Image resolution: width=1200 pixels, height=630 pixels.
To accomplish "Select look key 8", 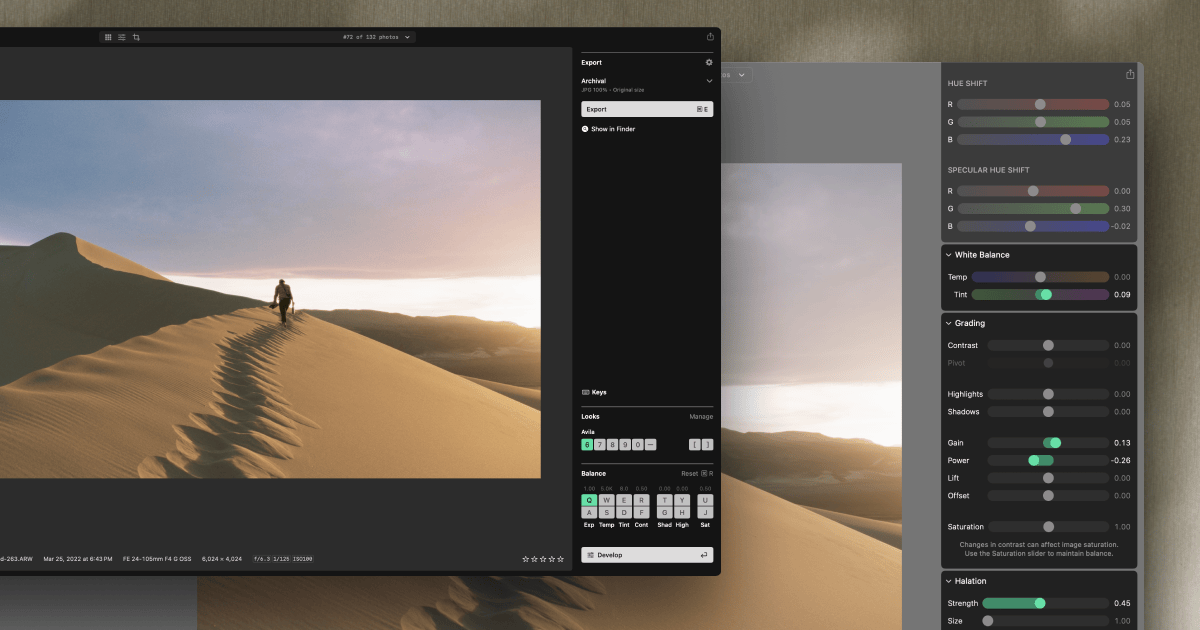I will 612,444.
